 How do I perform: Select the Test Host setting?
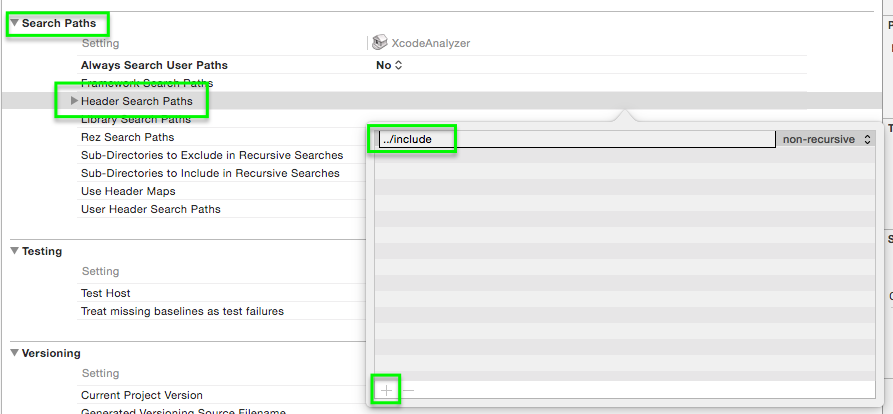(105, 293)
